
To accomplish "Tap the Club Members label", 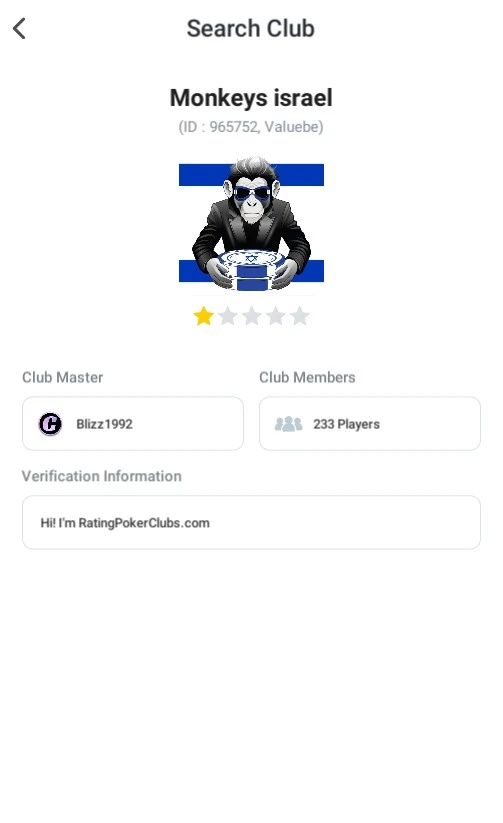I will click(307, 377).
